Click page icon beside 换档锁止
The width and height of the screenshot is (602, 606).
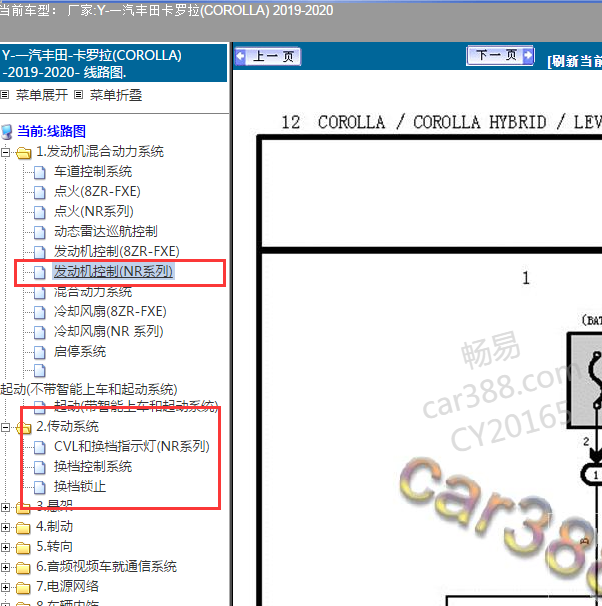tap(39, 487)
